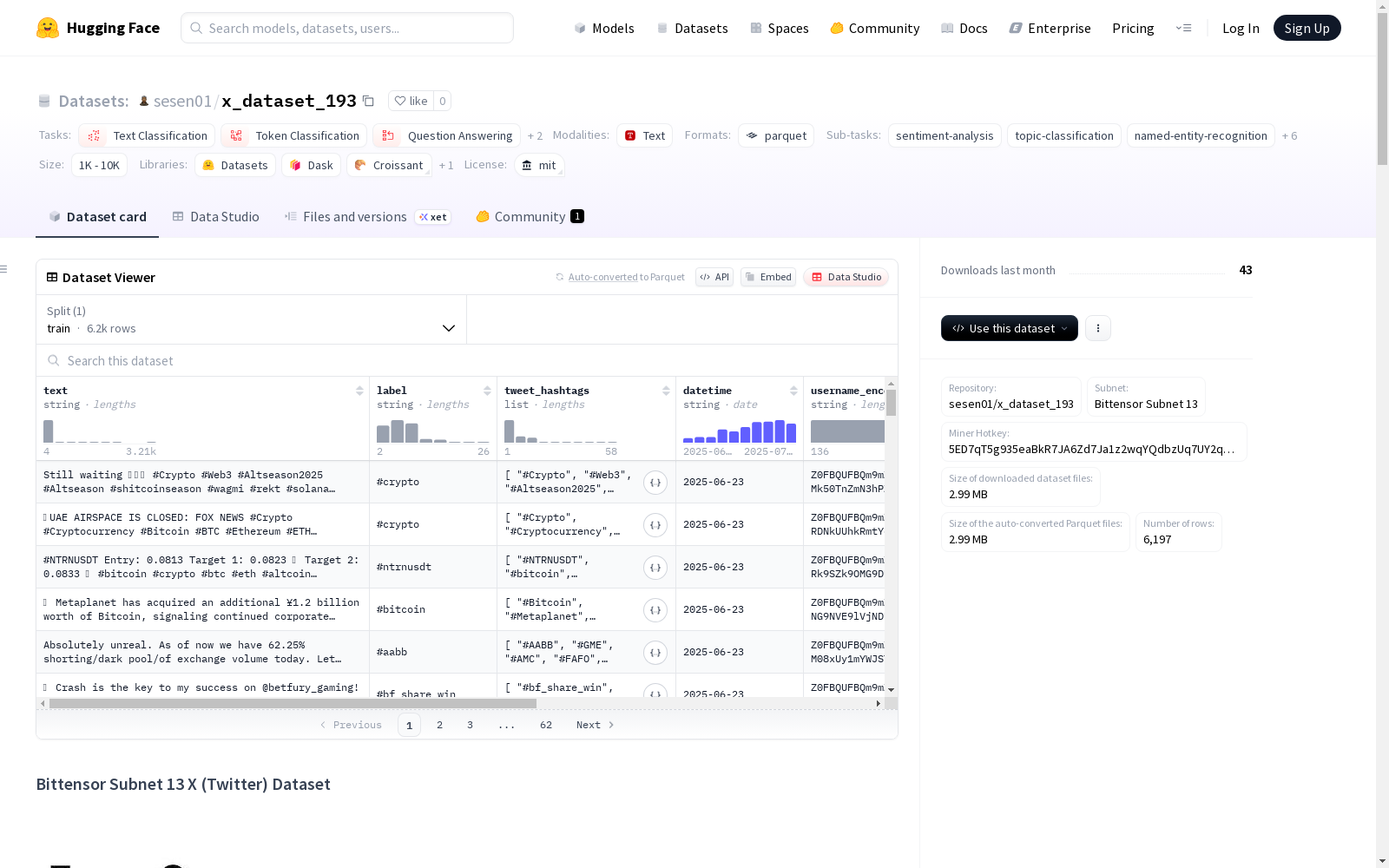Click the Hugging Face logo icon
The height and width of the screenshot is (868, 1389).
click(x=48, y=28)
